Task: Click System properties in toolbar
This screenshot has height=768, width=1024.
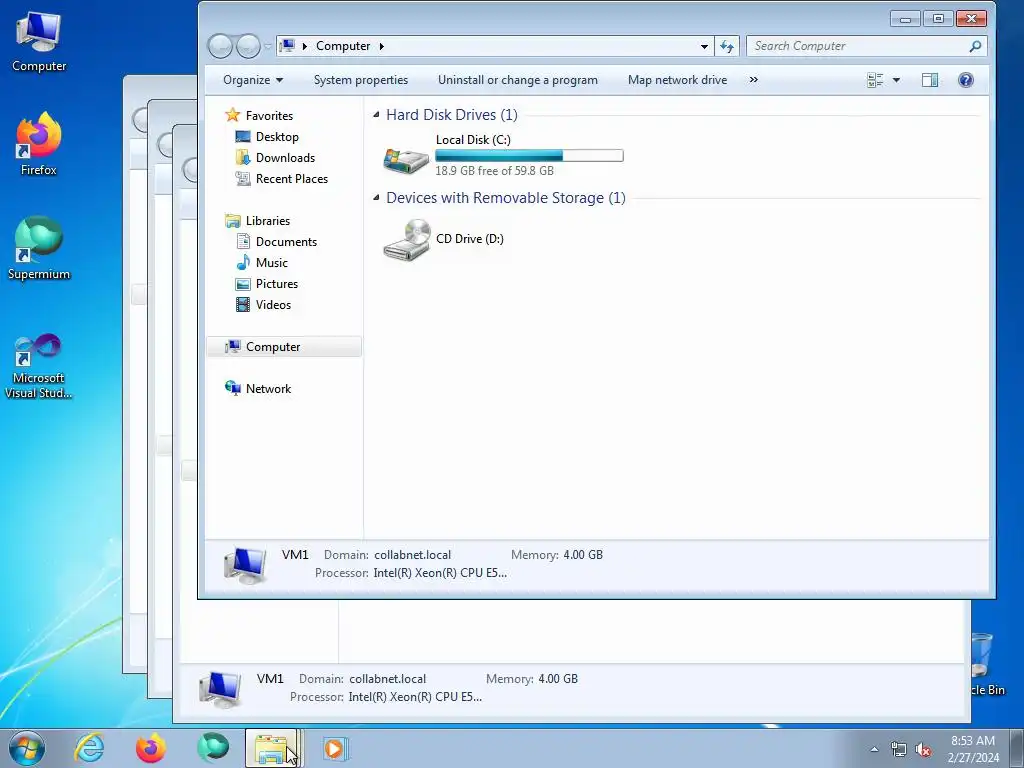Action: (360, 80)
